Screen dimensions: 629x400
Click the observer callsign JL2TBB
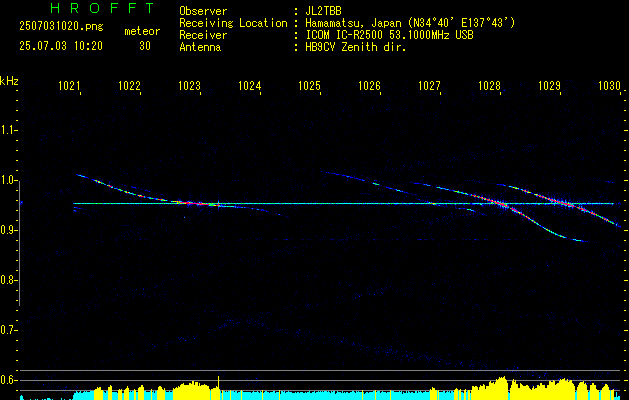click(323, 11)
